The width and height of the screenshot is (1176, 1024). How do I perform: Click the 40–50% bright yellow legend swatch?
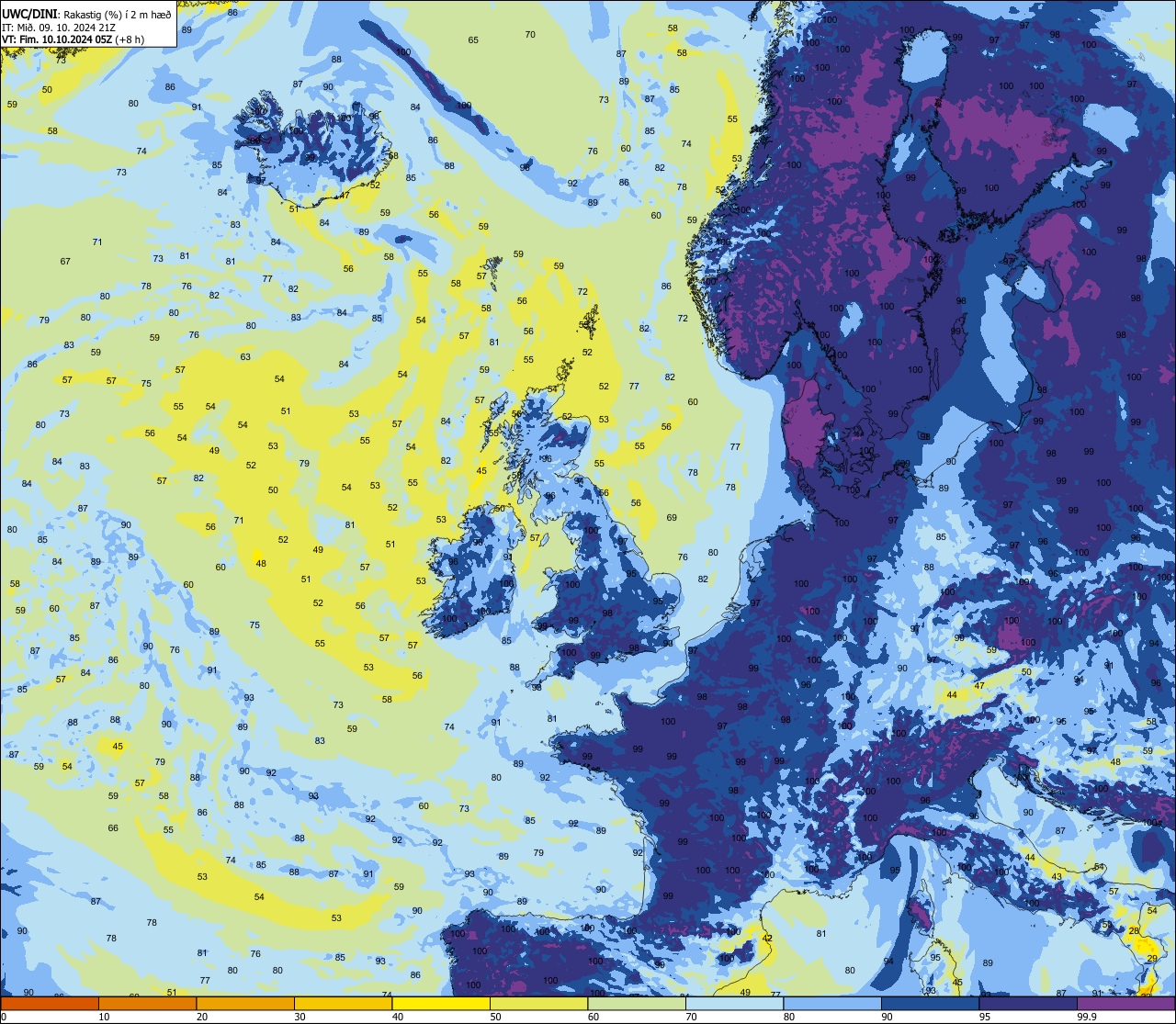pyautogui.click(x=441, y=1003)
